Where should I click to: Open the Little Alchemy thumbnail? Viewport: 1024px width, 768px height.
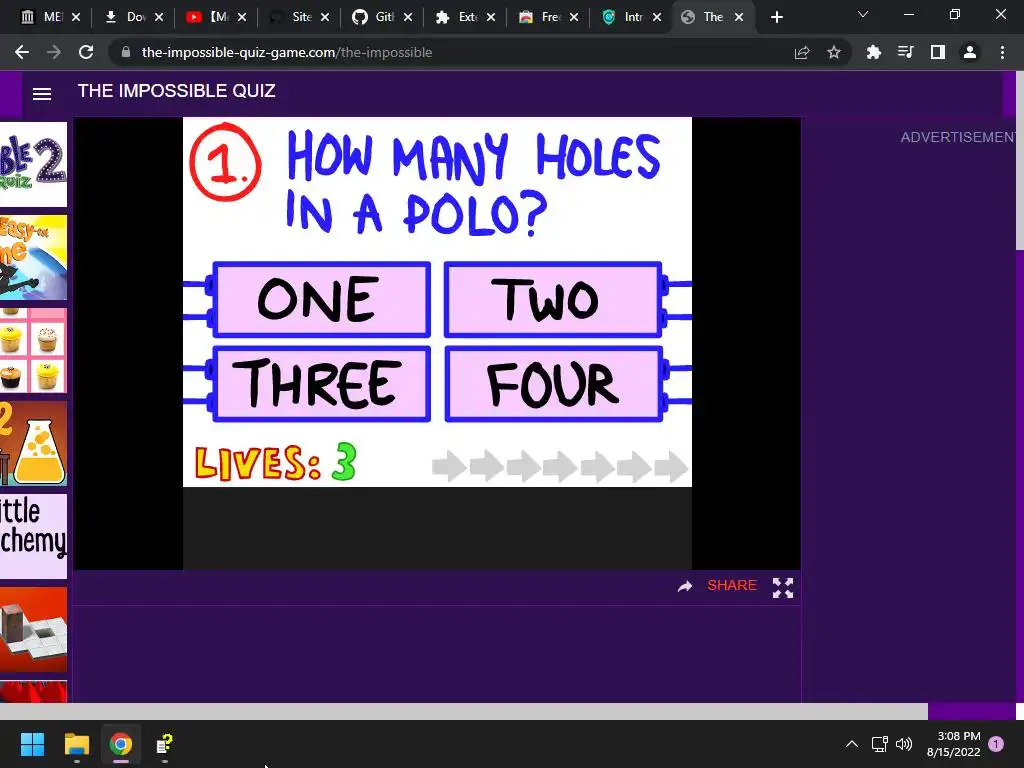click(x=33, y=536)
